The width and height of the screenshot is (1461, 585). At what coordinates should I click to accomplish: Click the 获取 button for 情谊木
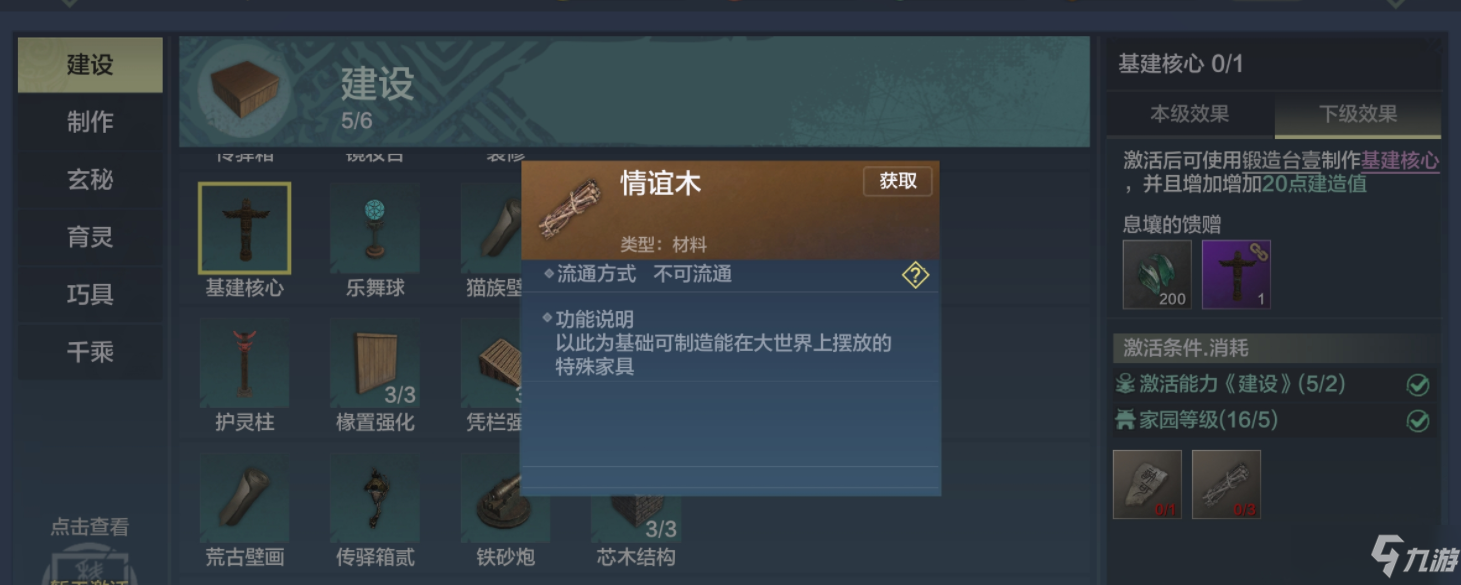[898, 181]
